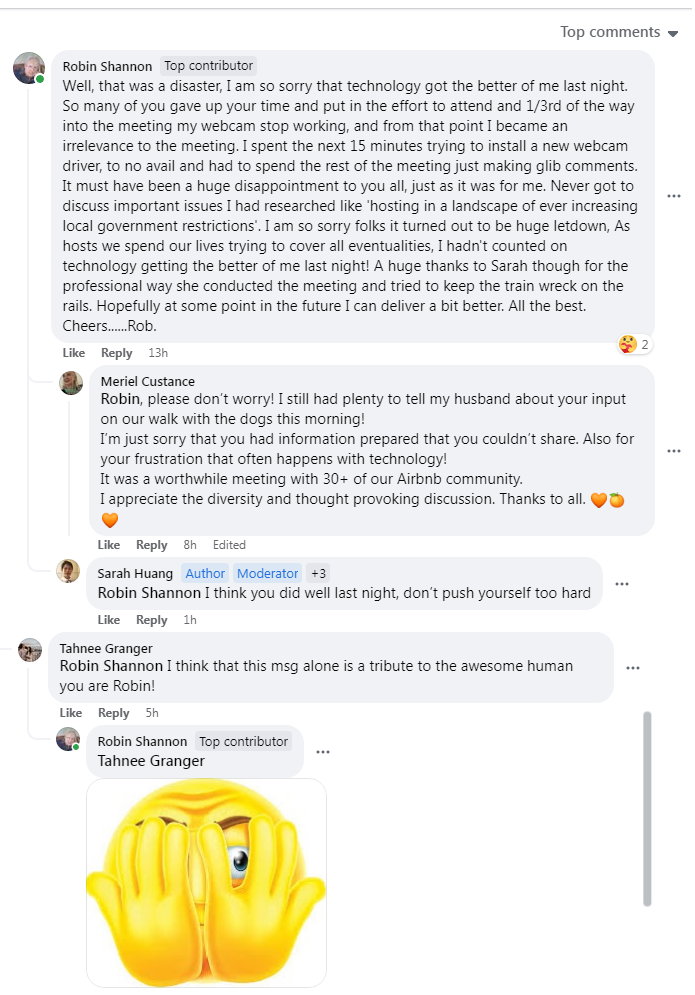
Task: Click the reaction emoji count on Robin's comment
Action: (x=635, y=345)
